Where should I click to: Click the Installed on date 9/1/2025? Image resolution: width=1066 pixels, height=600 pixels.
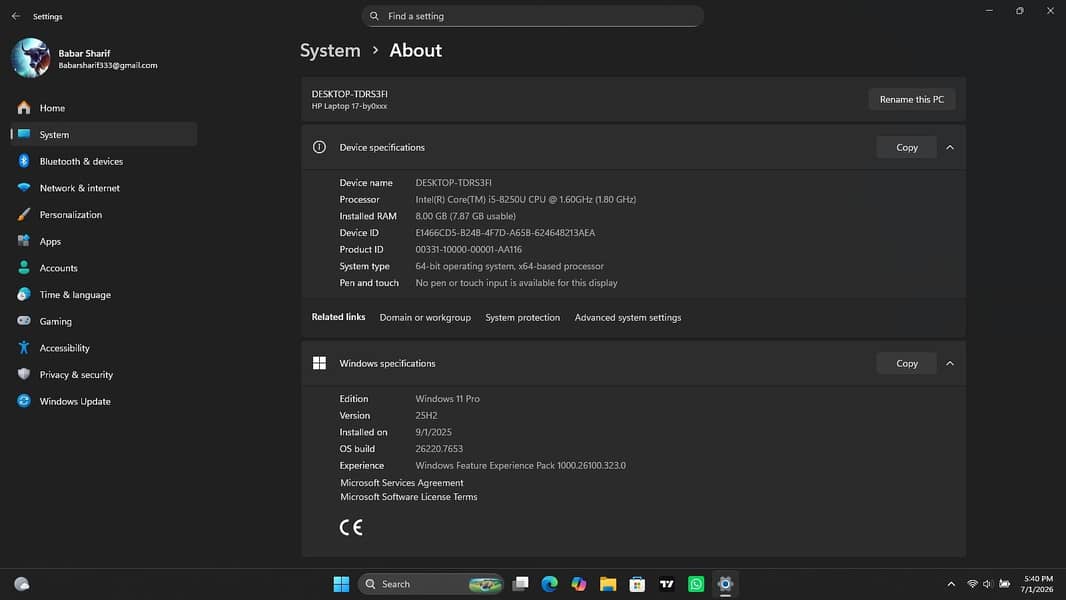click(x=433, y=432)
